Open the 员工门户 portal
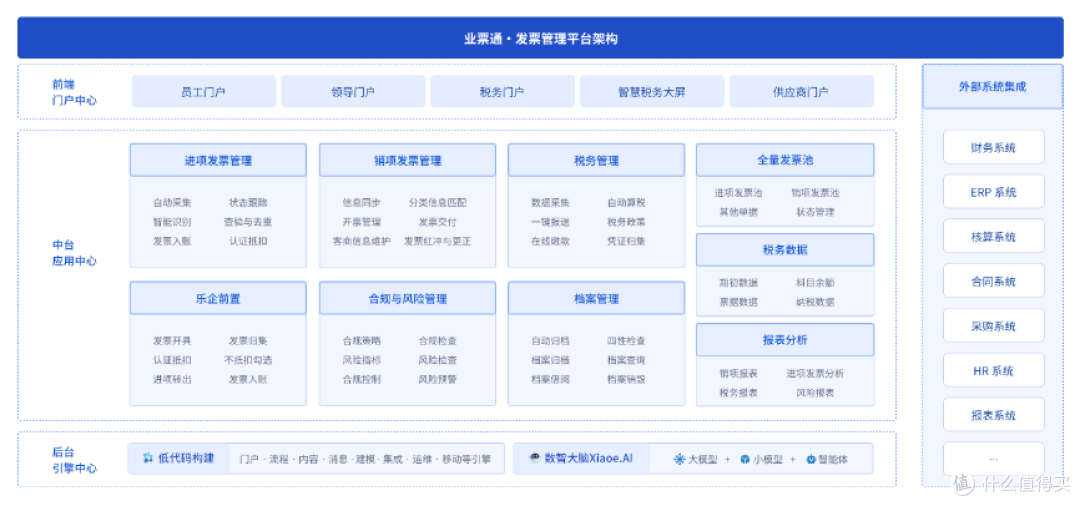Viewport: 1080px width, 506px height. [204, 92]
